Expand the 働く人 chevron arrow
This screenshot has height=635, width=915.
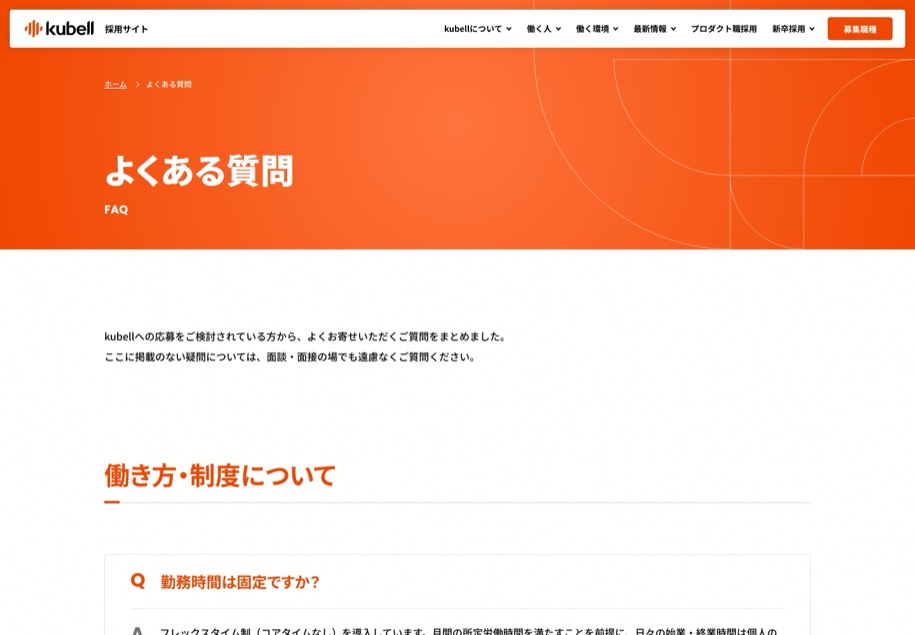tap(558, 29)
